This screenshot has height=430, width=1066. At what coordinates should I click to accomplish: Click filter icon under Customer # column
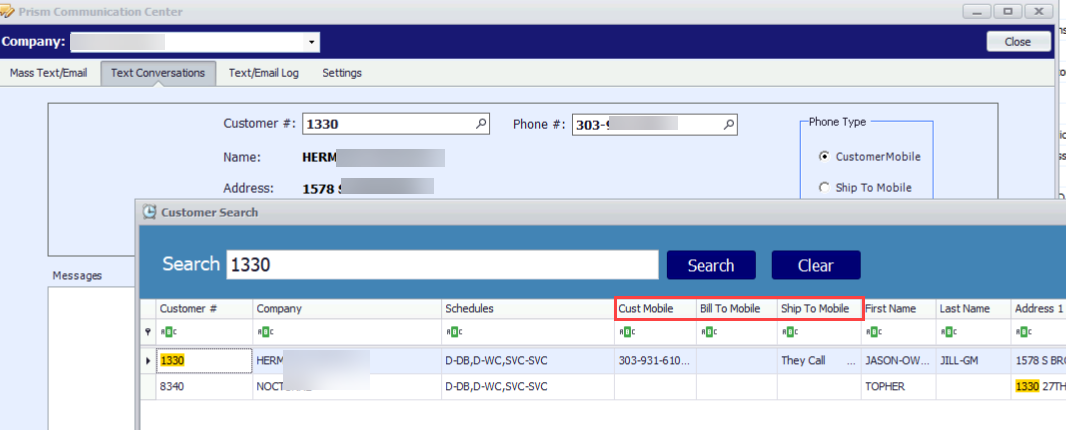(167, 332)
